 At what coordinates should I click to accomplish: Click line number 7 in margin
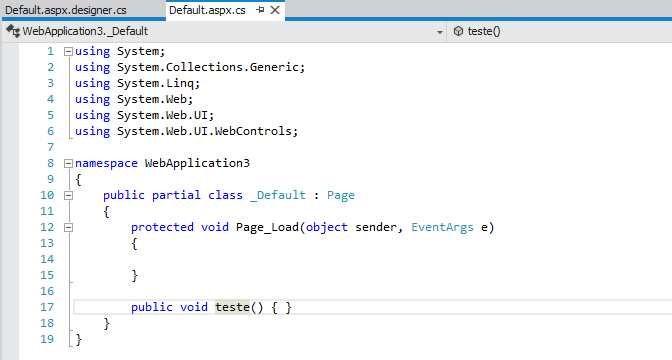pyautogui.click(x=51, y=147)
